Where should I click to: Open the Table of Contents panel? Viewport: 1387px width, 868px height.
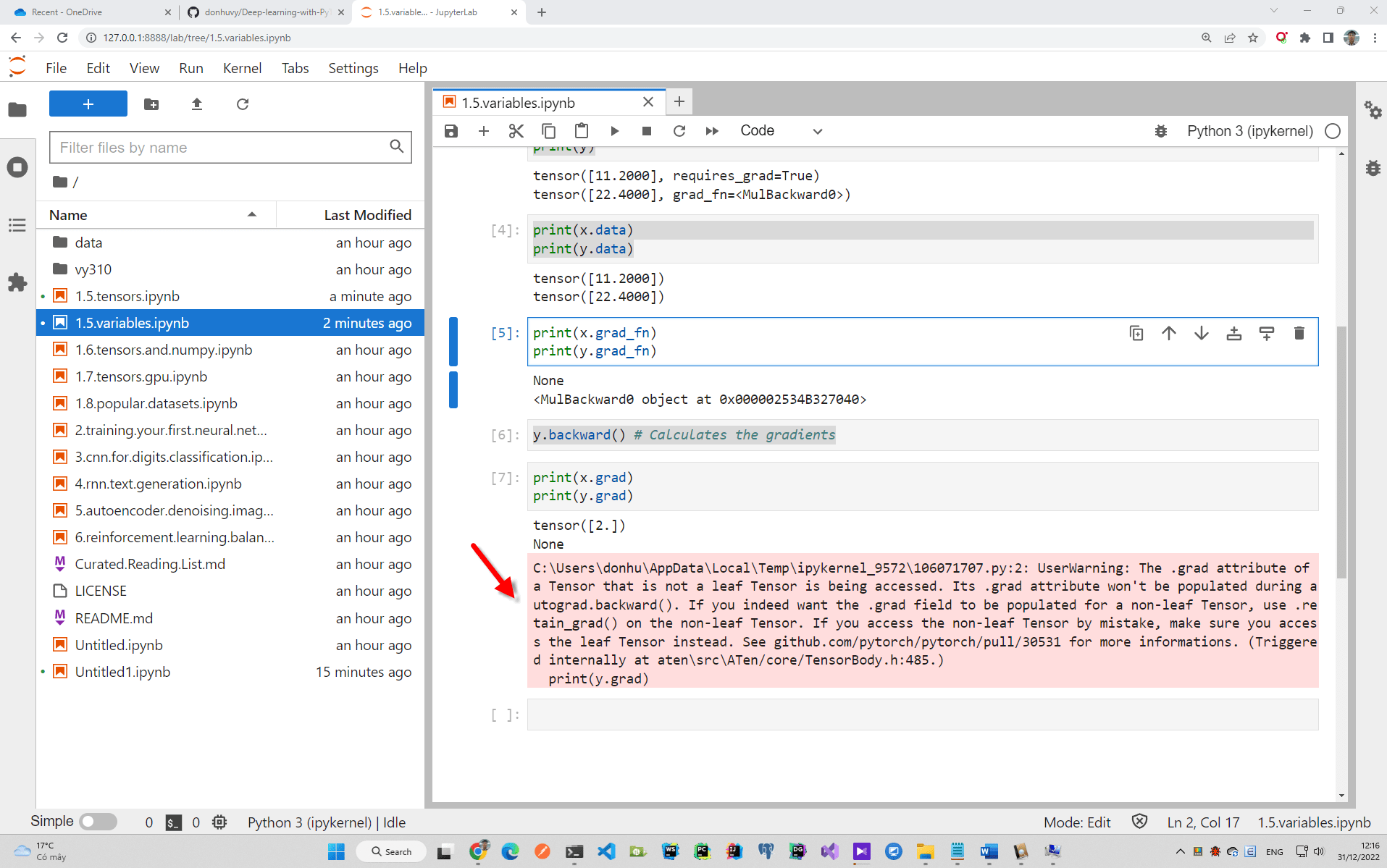coord(17,225)
